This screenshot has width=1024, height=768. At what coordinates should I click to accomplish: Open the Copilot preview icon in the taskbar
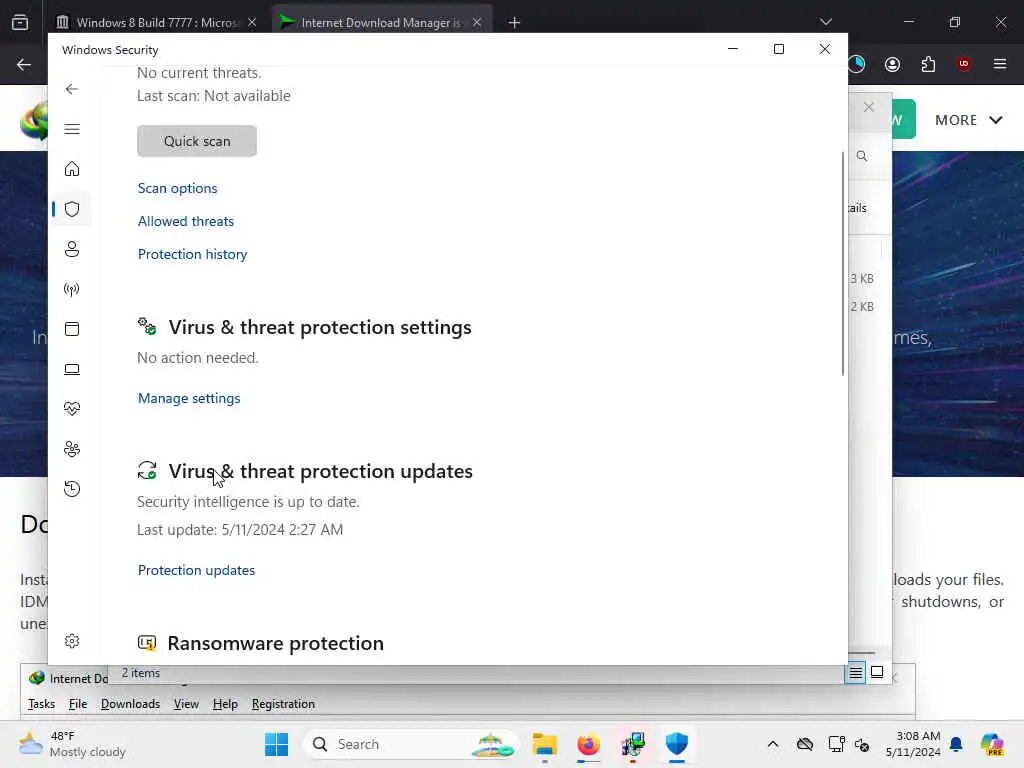pyautogui.click(x=993, y=744)
